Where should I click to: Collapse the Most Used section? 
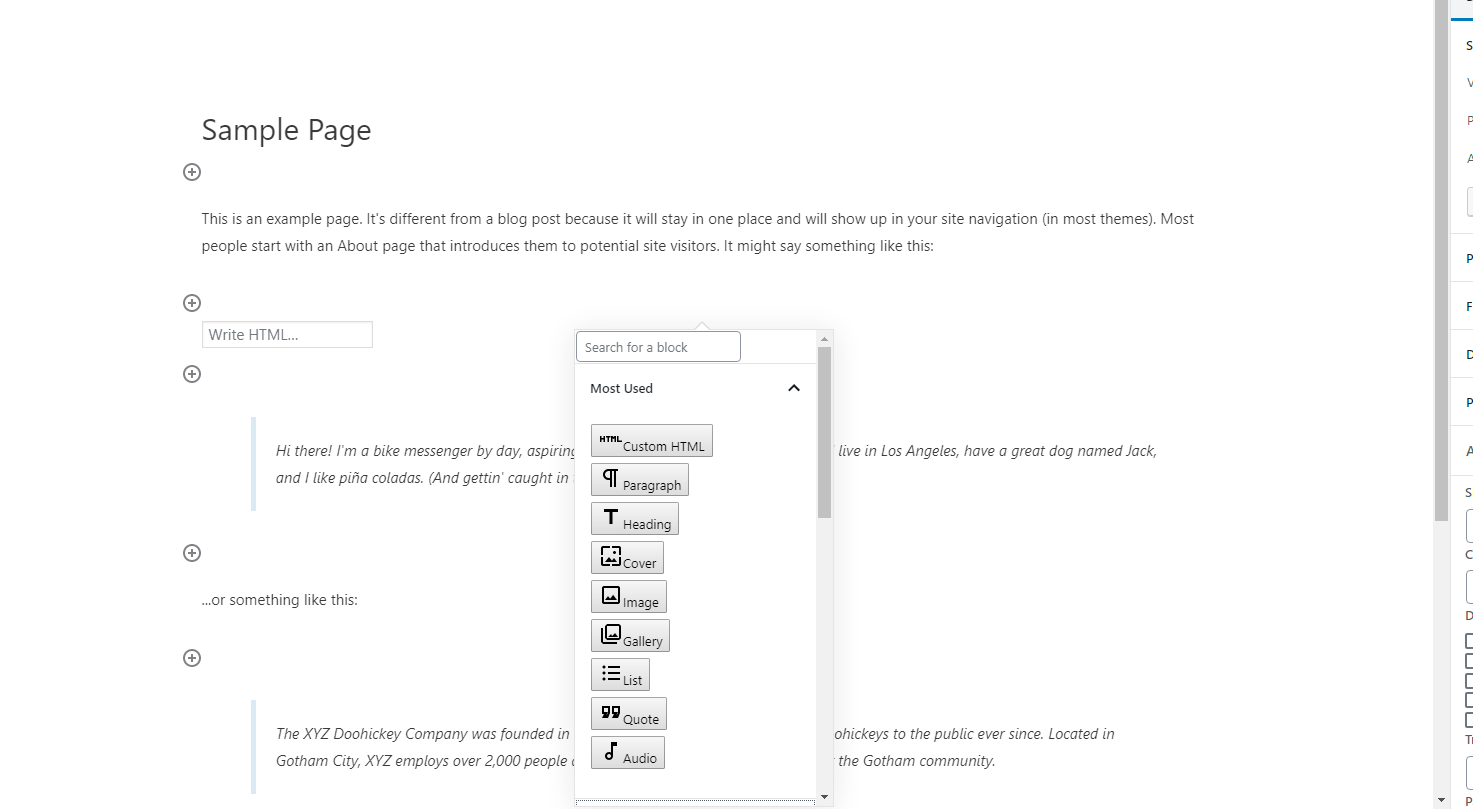(x=793, y=388)
